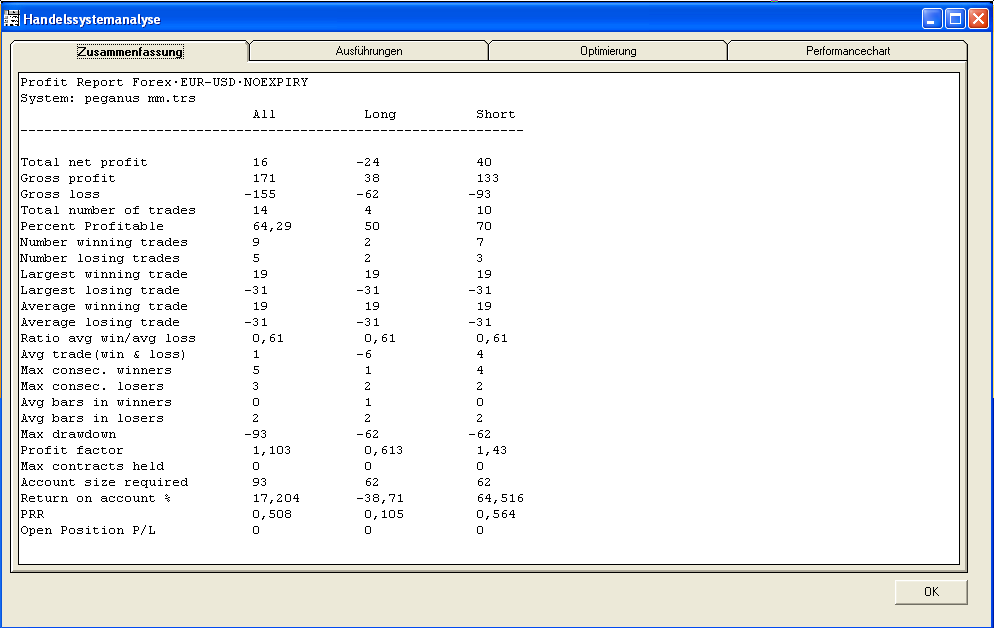
Task: Click the Profit factor Short value 1,43
Action: pos(492,450)
